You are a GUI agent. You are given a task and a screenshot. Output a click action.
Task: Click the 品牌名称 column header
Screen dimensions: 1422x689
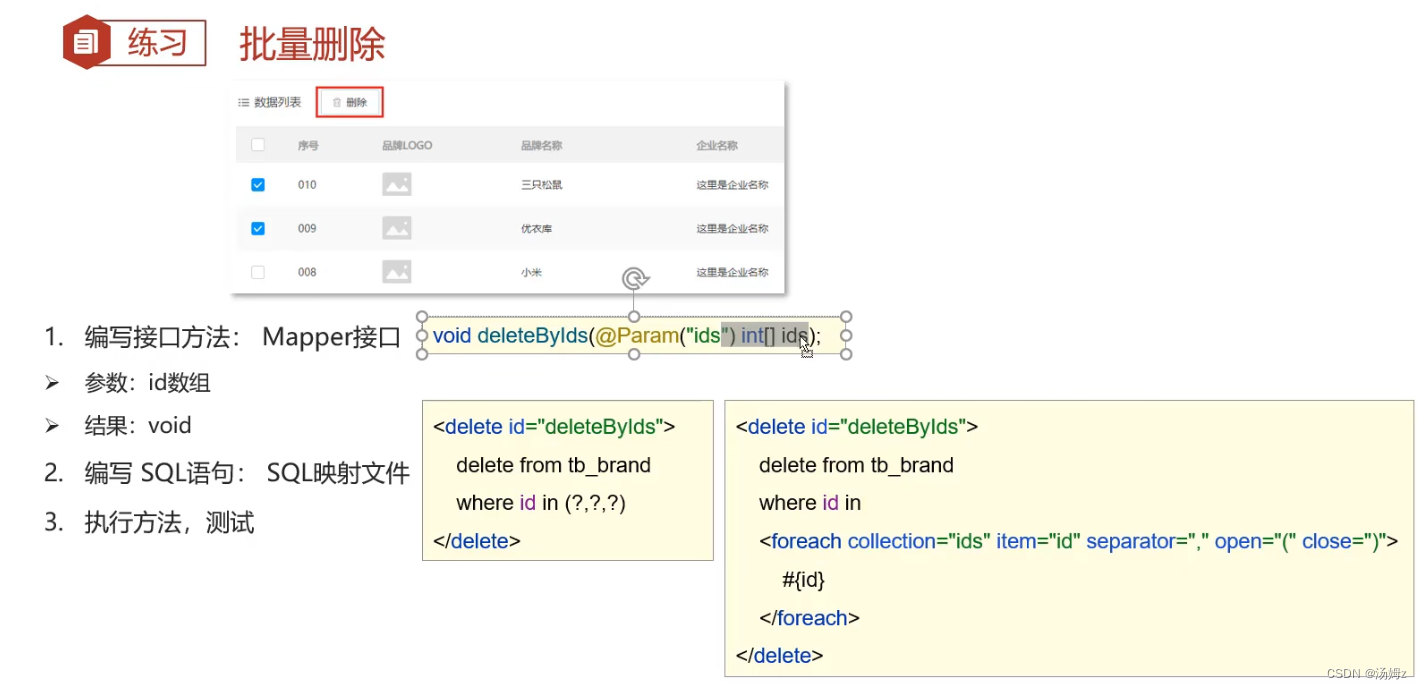click(541, 145)
